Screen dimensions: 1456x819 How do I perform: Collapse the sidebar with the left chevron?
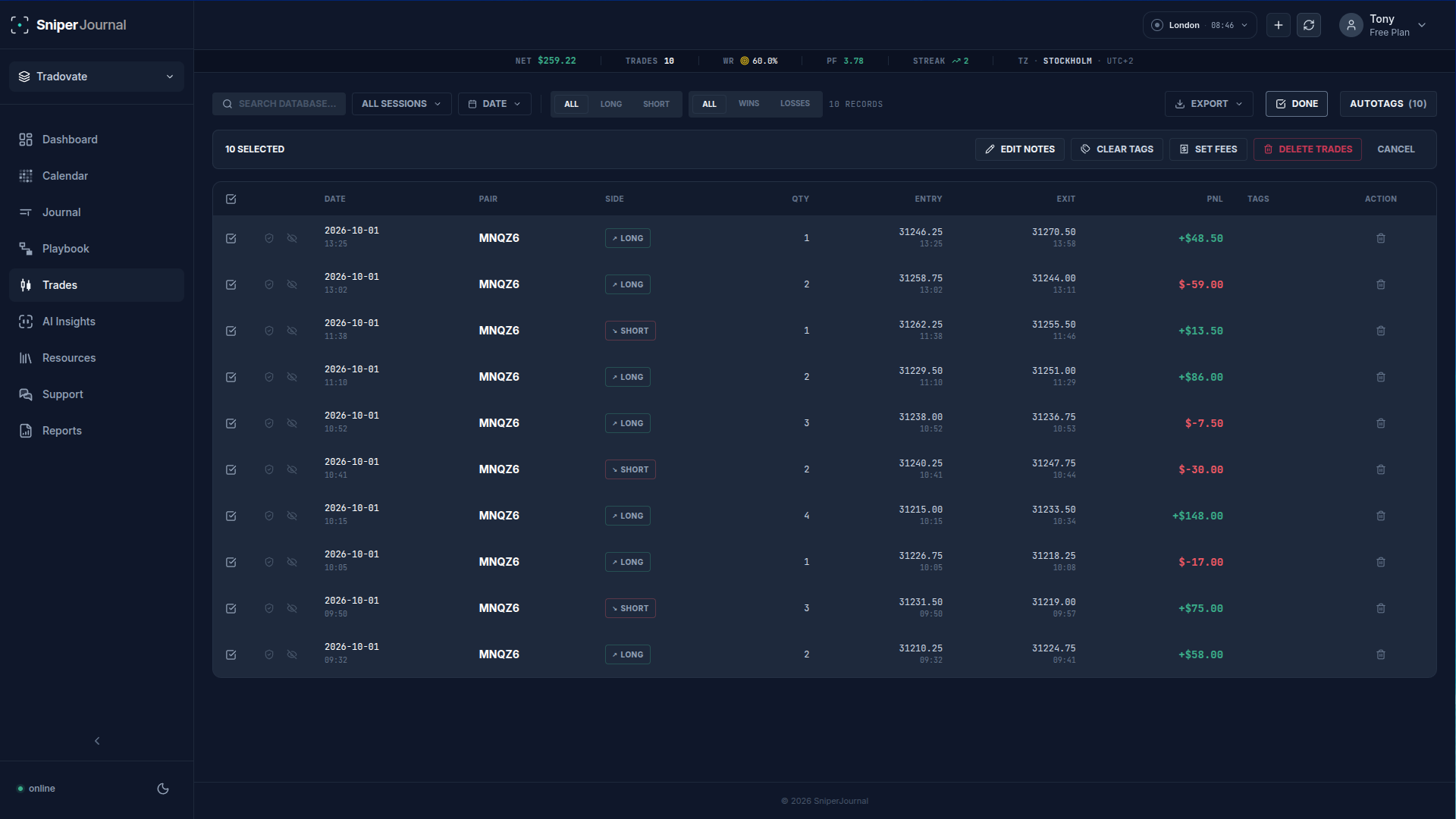[x=97, y=741]
